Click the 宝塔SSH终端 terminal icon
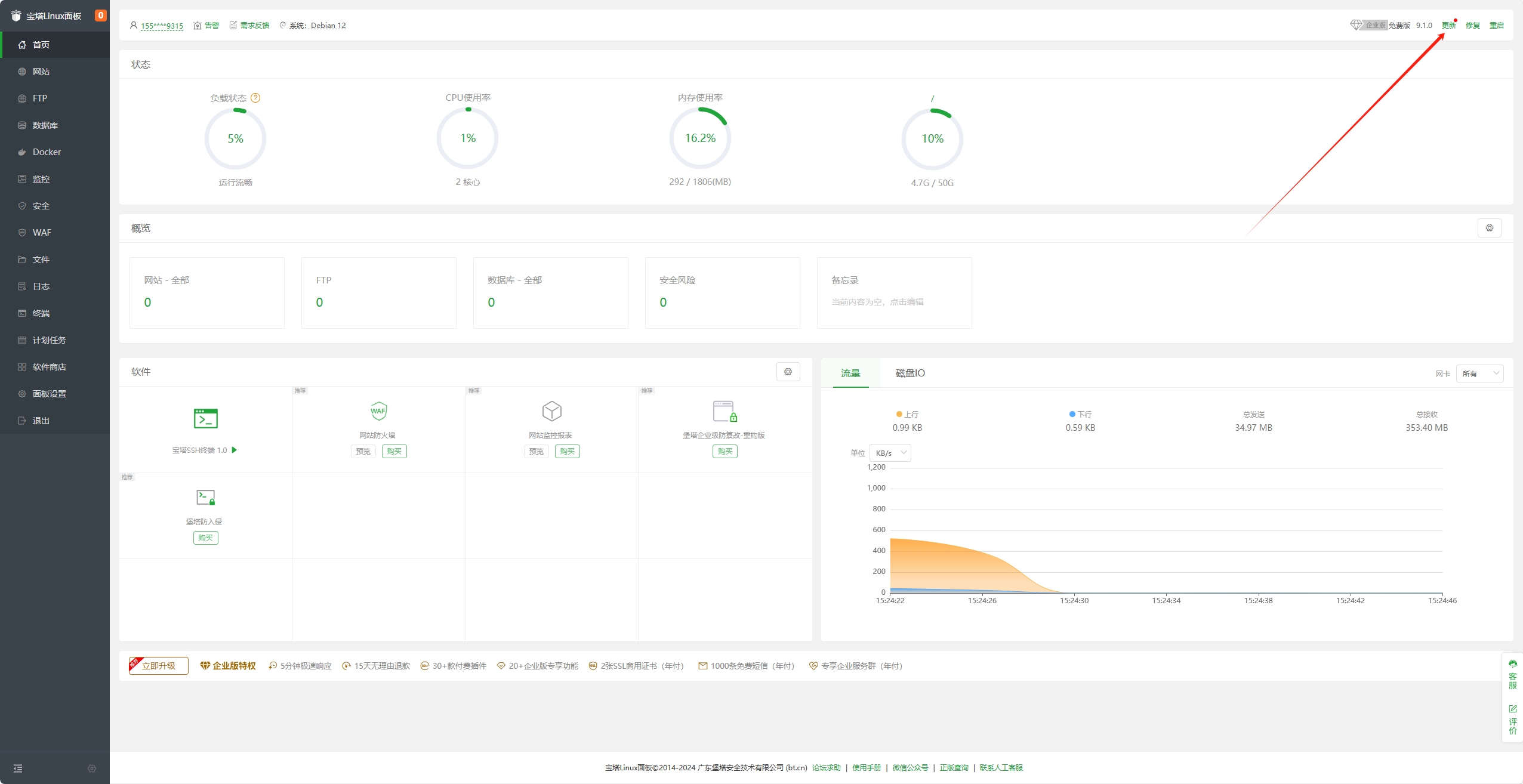1523x784 pixels. [x=205, y=418]
